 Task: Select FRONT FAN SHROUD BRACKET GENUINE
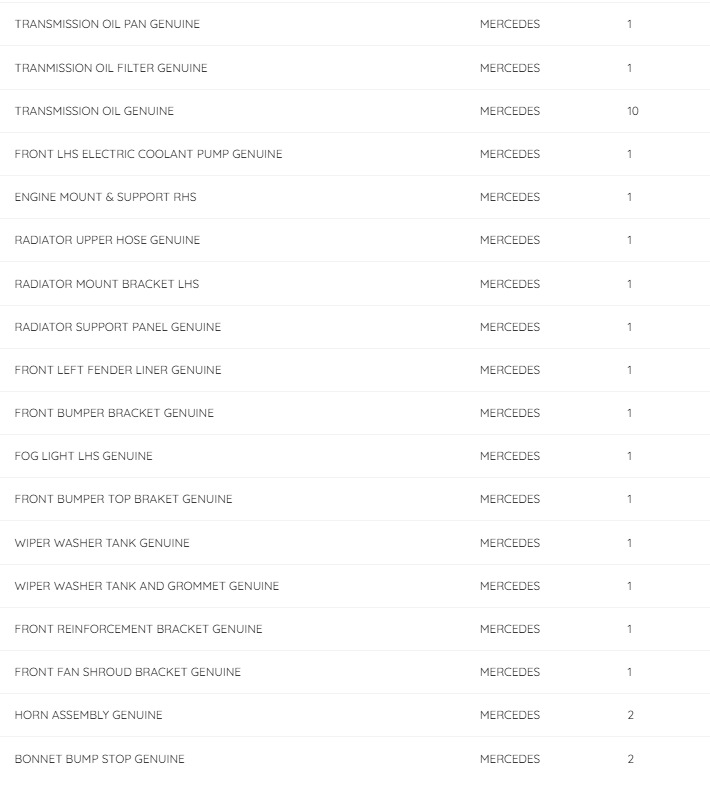128,672
